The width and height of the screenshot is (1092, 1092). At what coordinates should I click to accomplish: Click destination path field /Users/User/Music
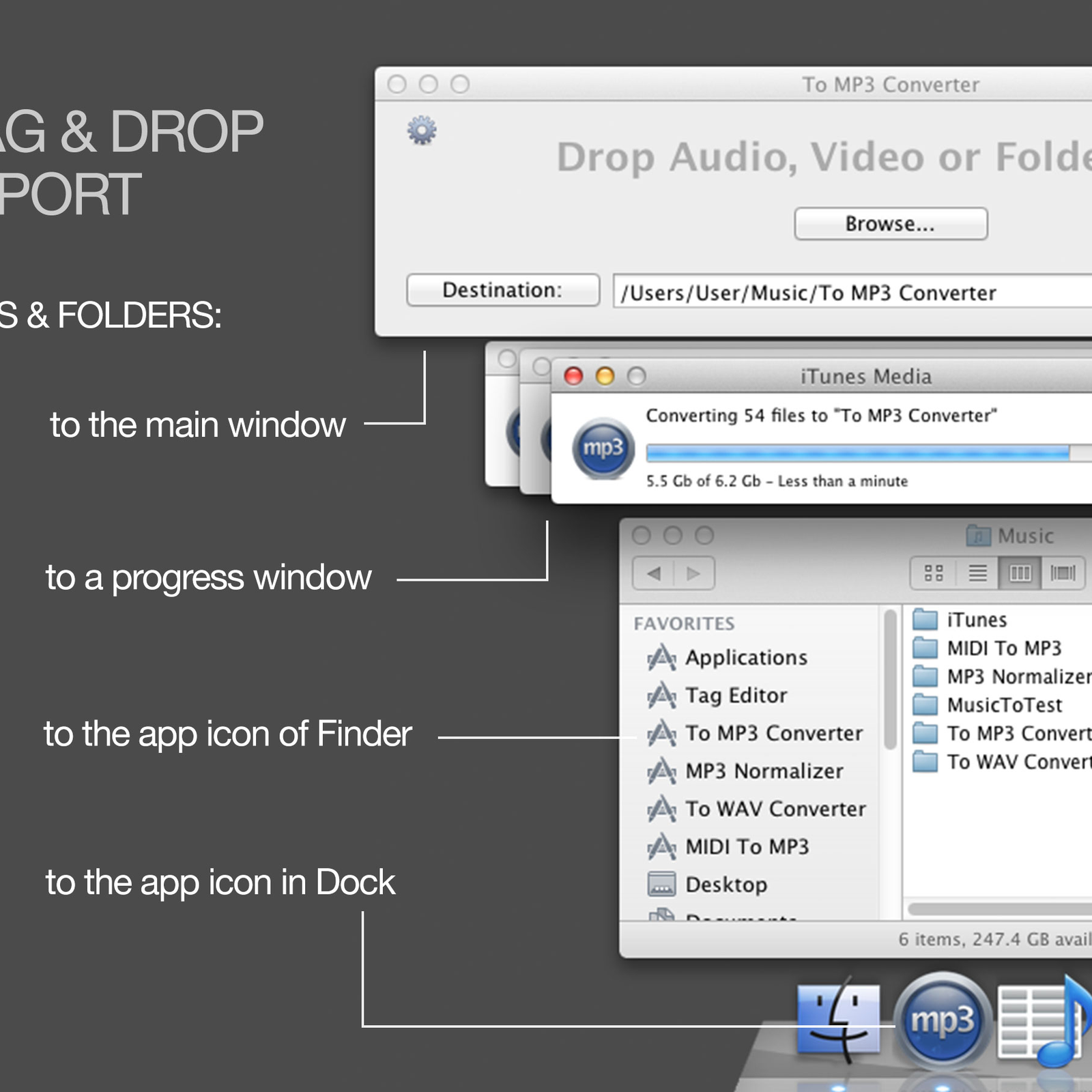852,293
